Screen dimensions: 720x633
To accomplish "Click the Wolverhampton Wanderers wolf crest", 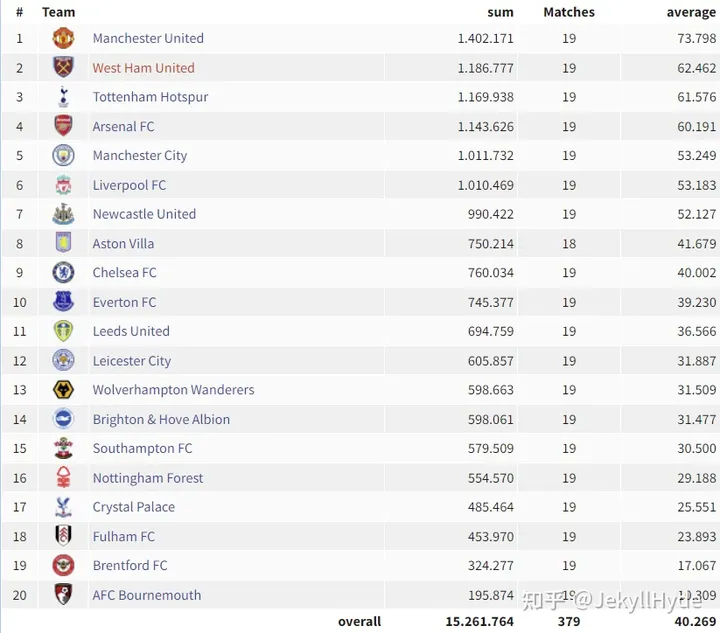I will point(63,390).
